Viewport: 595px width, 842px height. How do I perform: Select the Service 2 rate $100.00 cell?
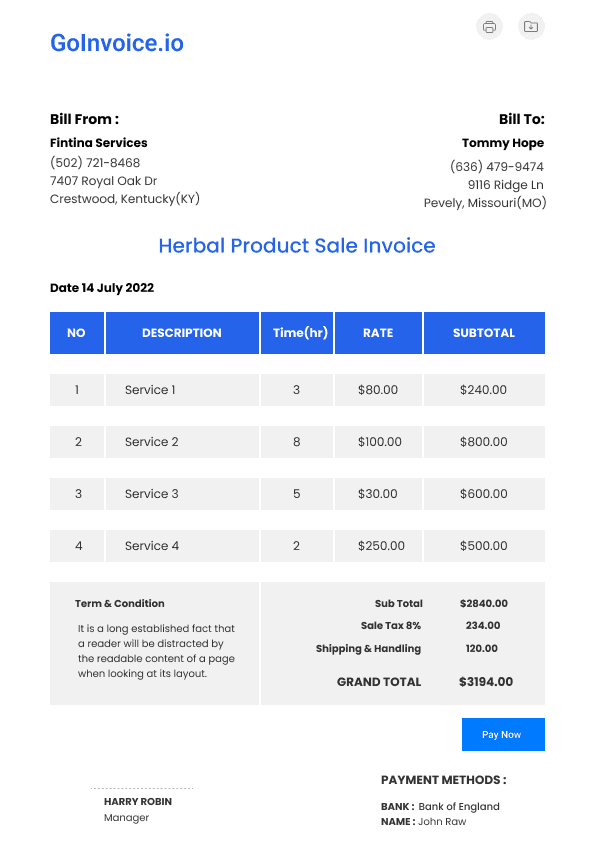click(x=378, y=442)
